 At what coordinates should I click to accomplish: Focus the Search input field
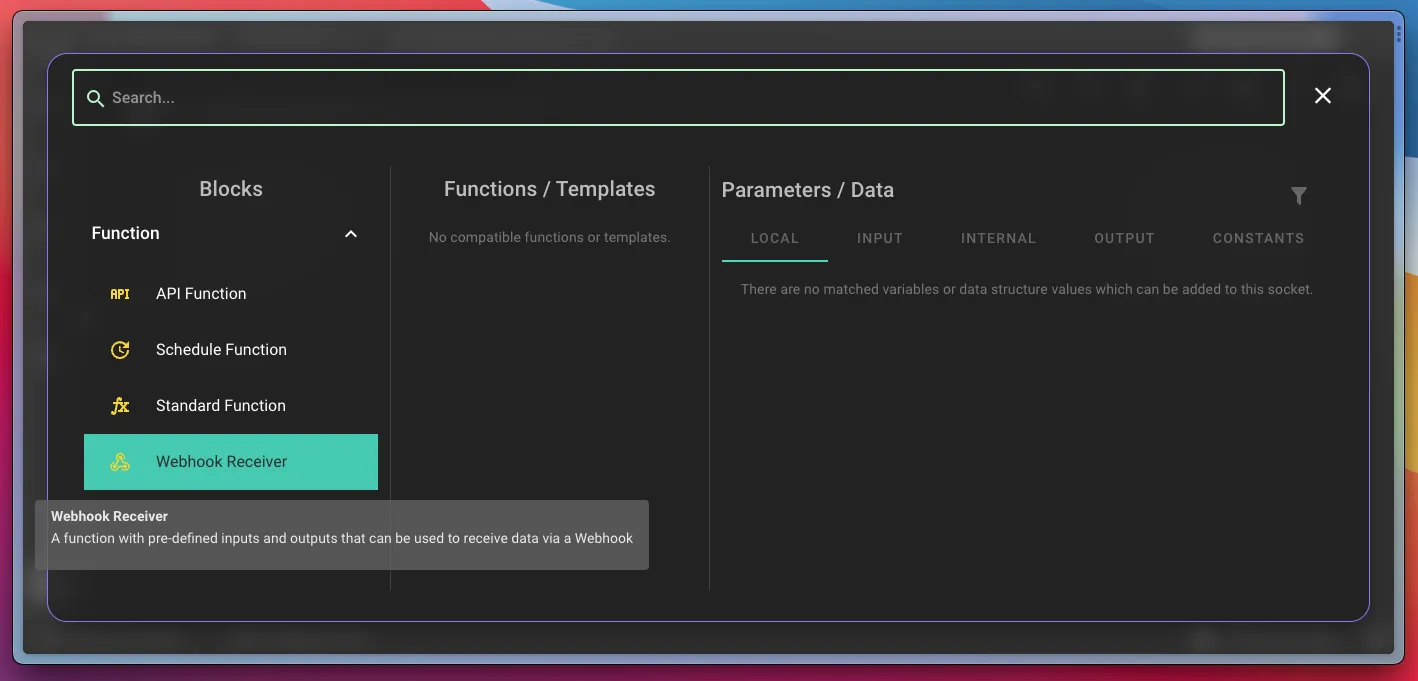click(690, 98)
